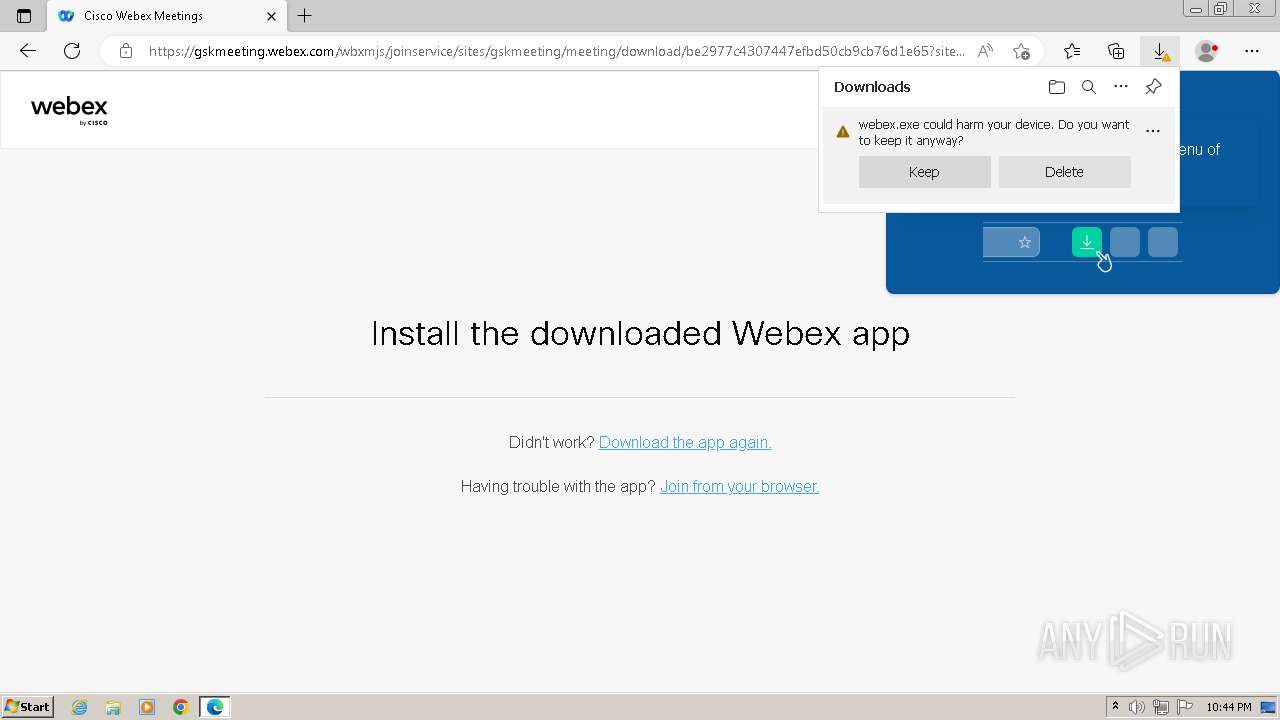Launch Google Chrome from taskbar

click(x=181, y=707)
